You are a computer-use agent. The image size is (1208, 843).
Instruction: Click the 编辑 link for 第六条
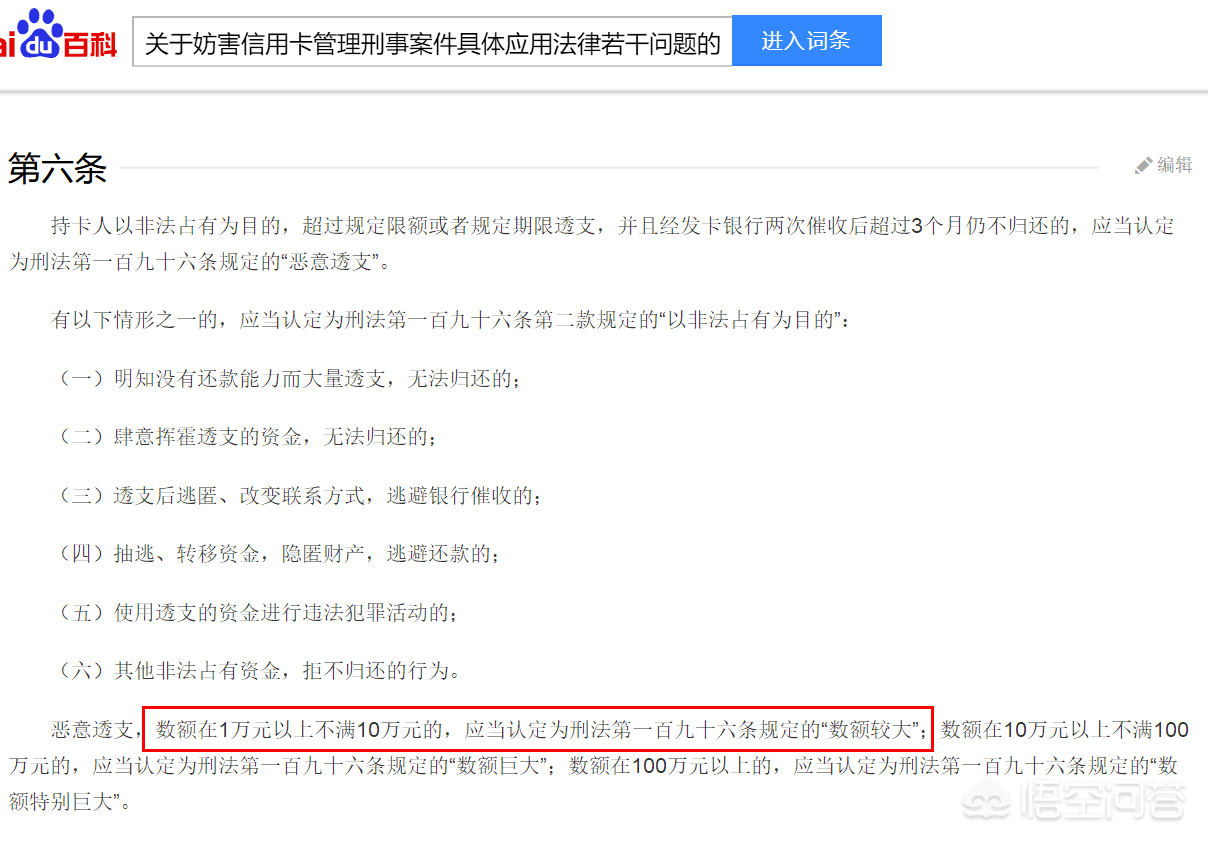[x=1175, y=166]
